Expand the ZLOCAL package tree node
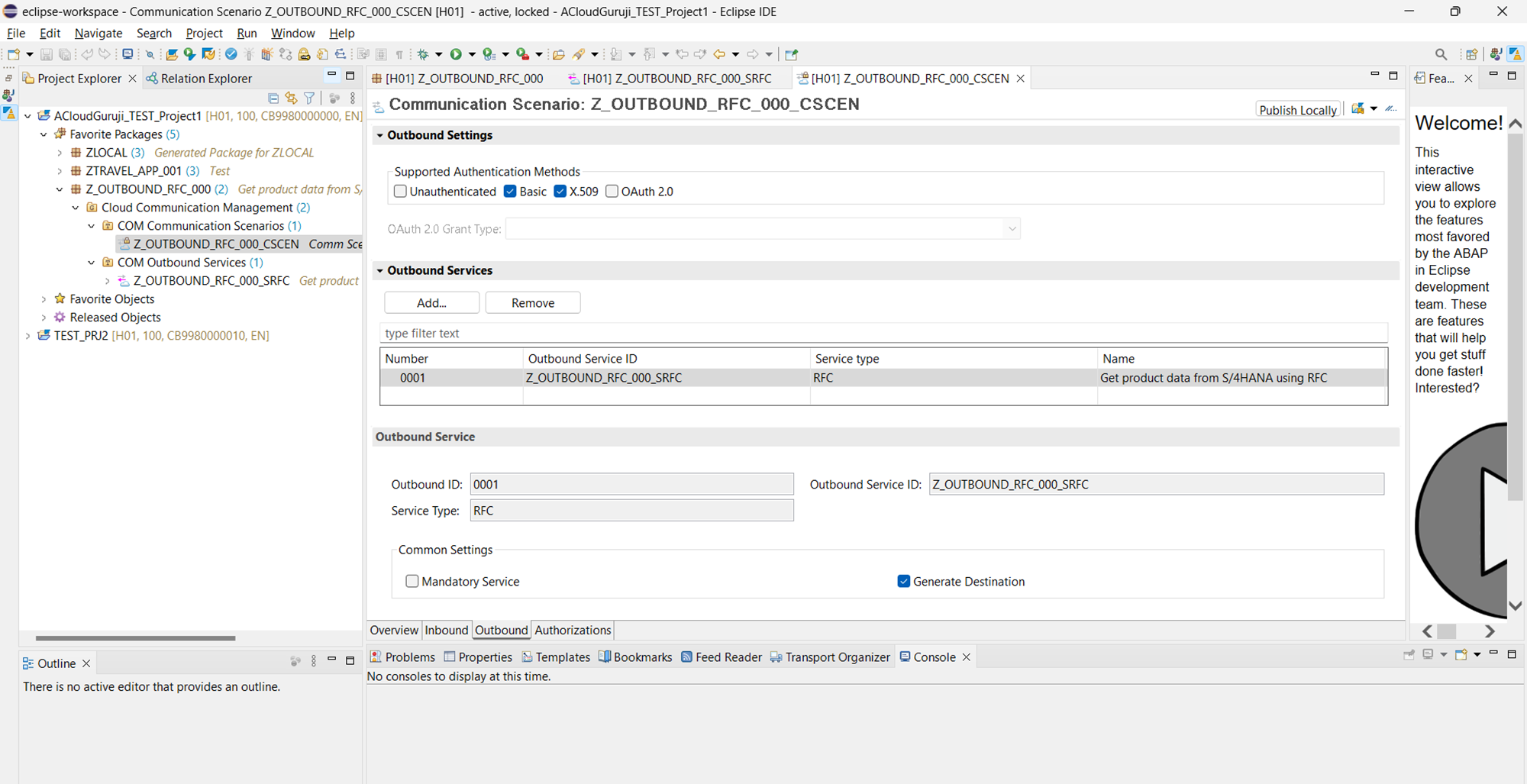Screen dimensions: 1527x784 tap(60, 153)
